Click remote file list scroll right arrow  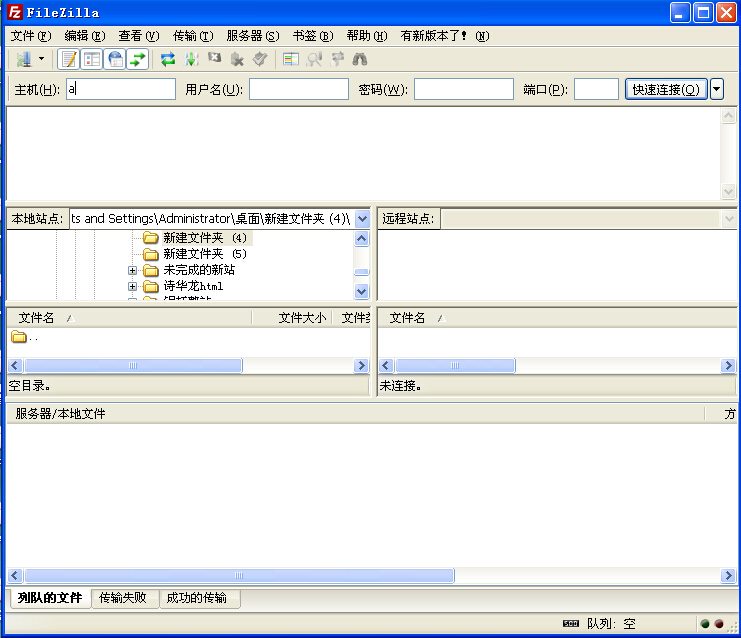(x=728, y=365)
